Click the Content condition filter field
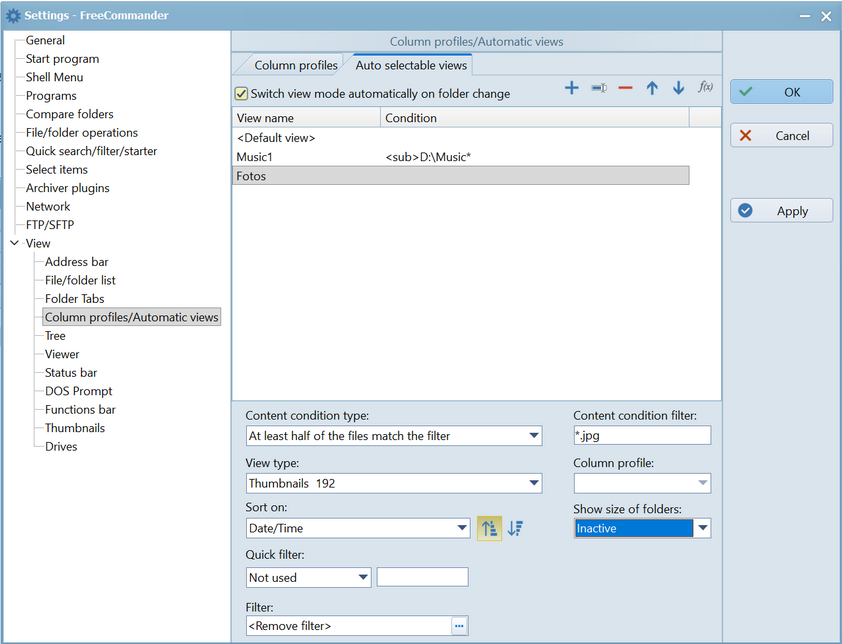The height and width of the screenshot is (644, 842). pos(641,435)
